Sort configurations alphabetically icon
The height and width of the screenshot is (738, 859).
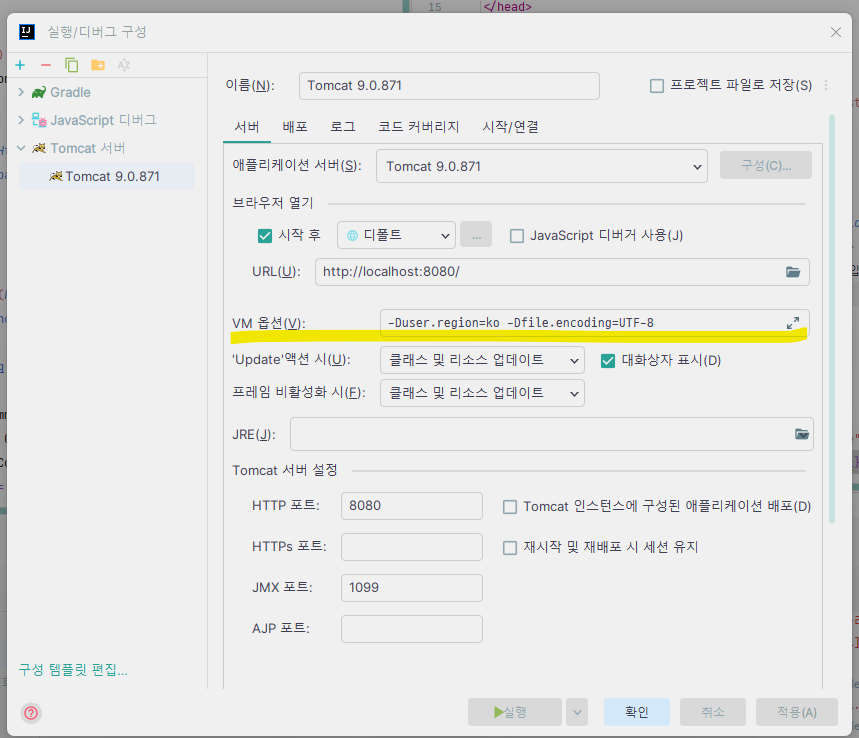pyautogui.click(x=124, y=65)
